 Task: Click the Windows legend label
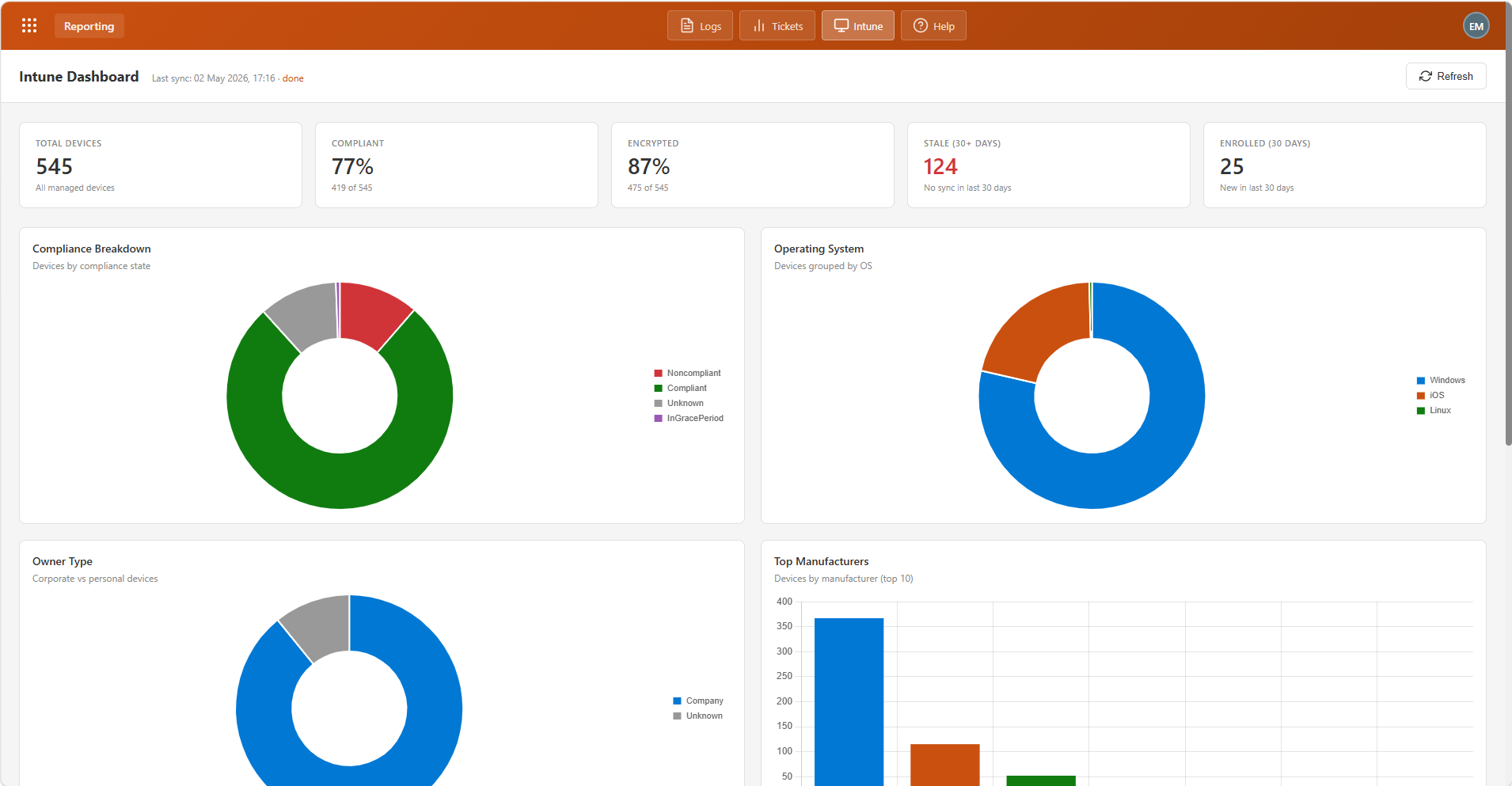point(1447,380)
